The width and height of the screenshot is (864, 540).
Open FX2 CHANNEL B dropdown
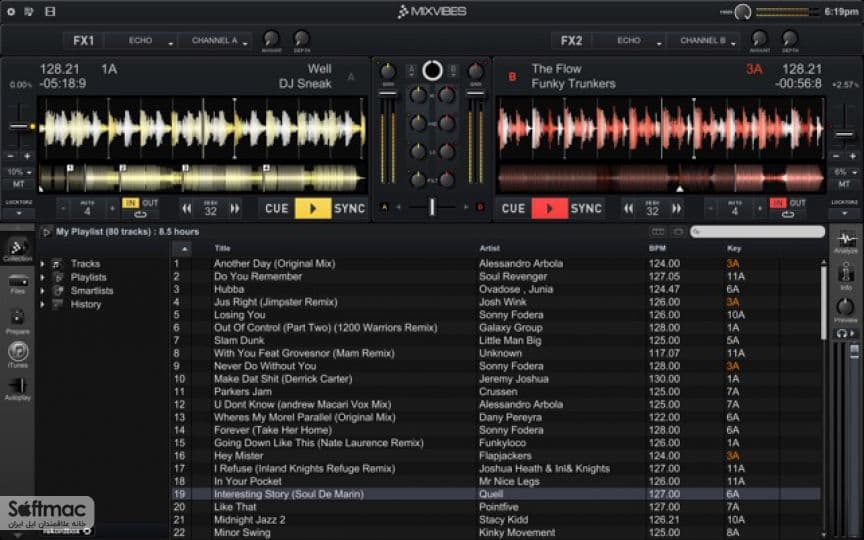coord(703,40)
